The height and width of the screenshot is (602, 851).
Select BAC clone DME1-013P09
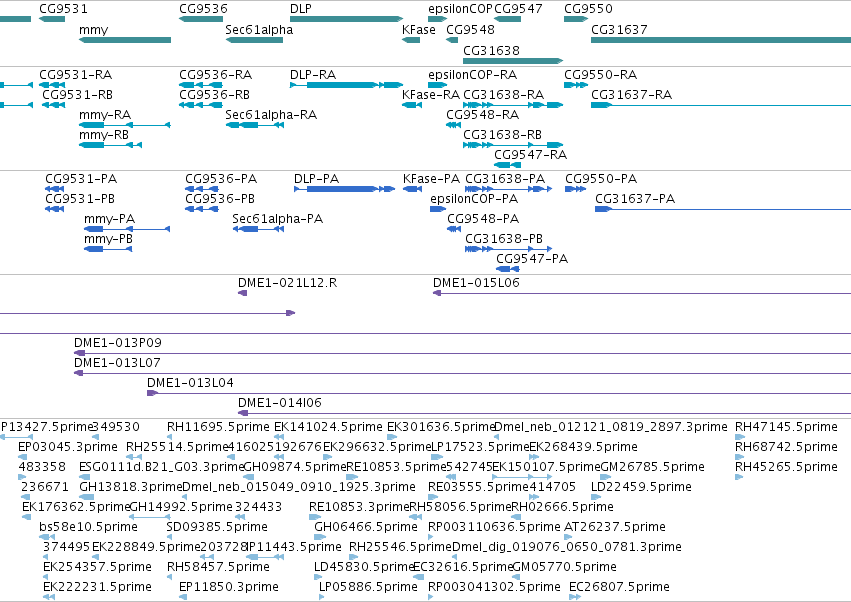[118, 343]
